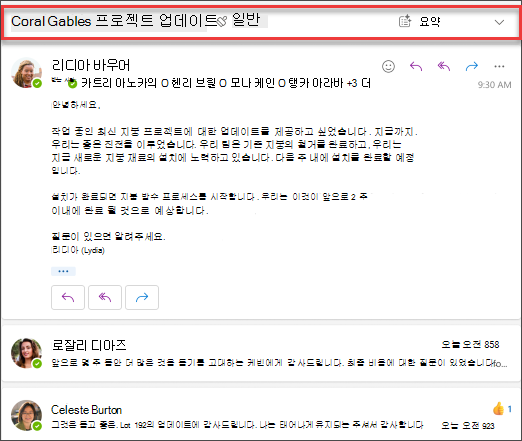This screenshot has height=441, width=522.
Task: Click the 오늘 오전 858 timestamp
Action: 470,344
